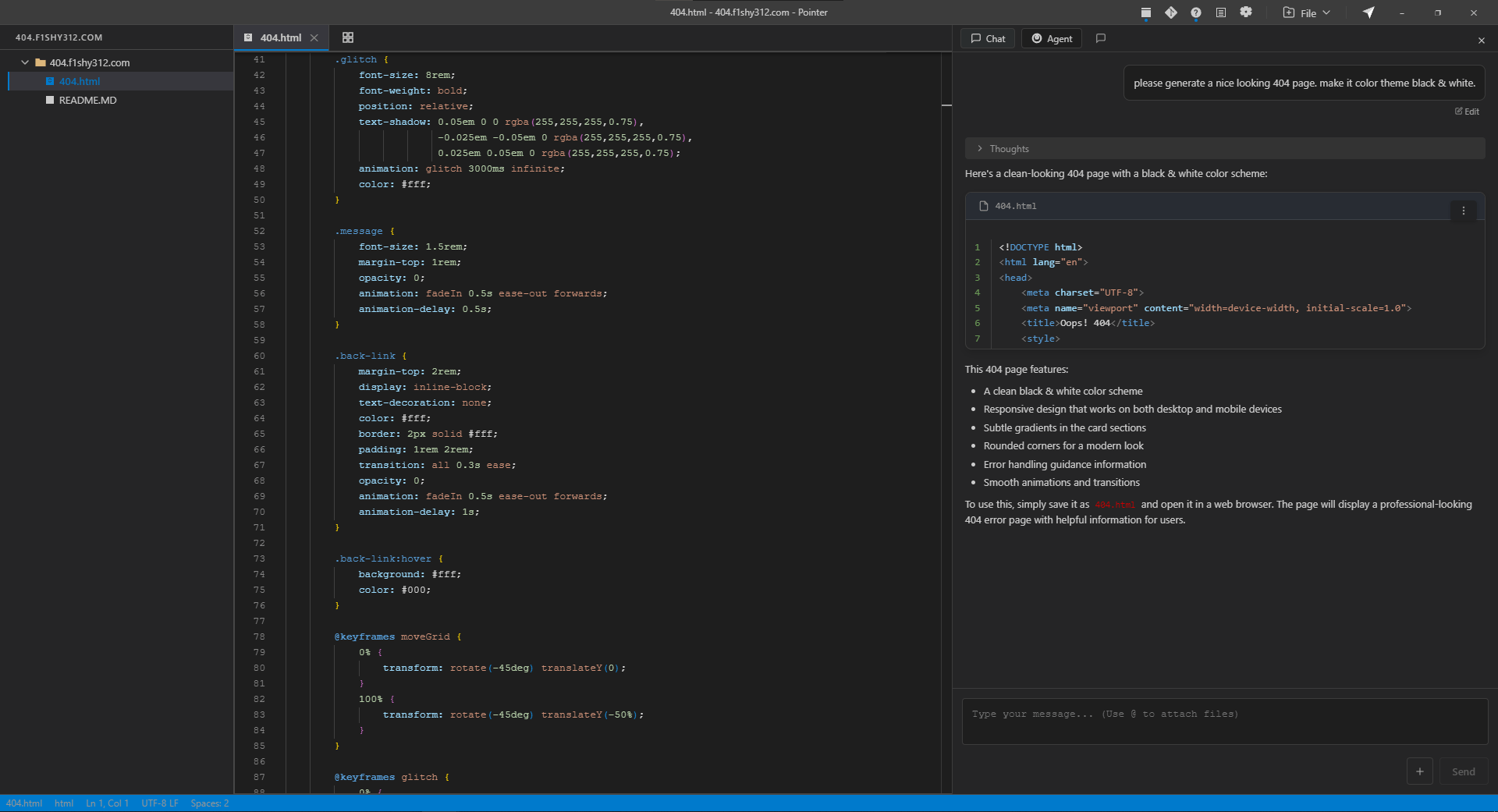The width and height of the screenshot is (1498, 812).
Task: Toggle the explorer panel icon in title bar
Action: pyautogui.click(x=1145, y=12)
